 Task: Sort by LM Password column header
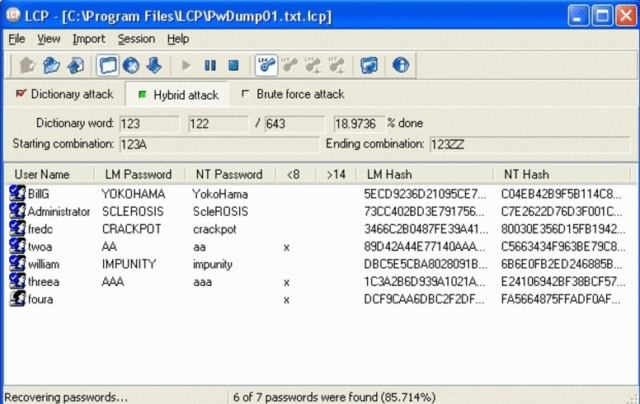(140, 175)
